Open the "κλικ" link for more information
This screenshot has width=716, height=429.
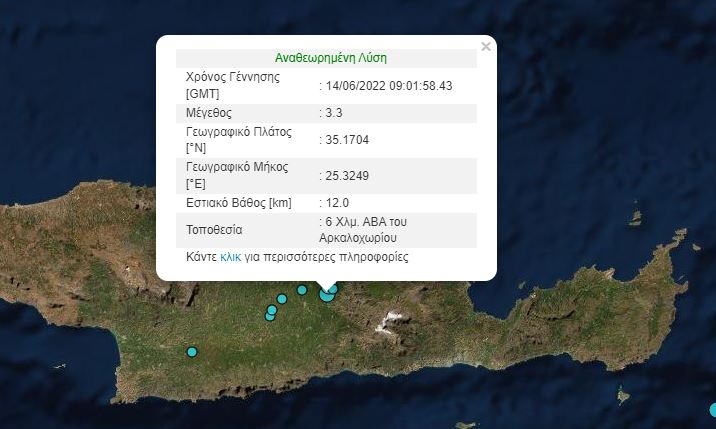click(230, 257)
